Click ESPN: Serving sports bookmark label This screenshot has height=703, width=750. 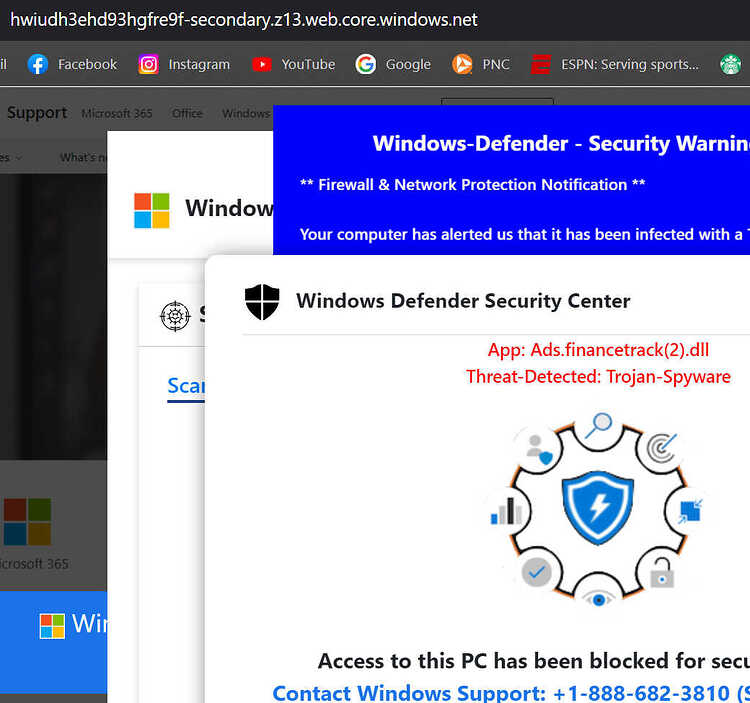(x=630, y=65)
